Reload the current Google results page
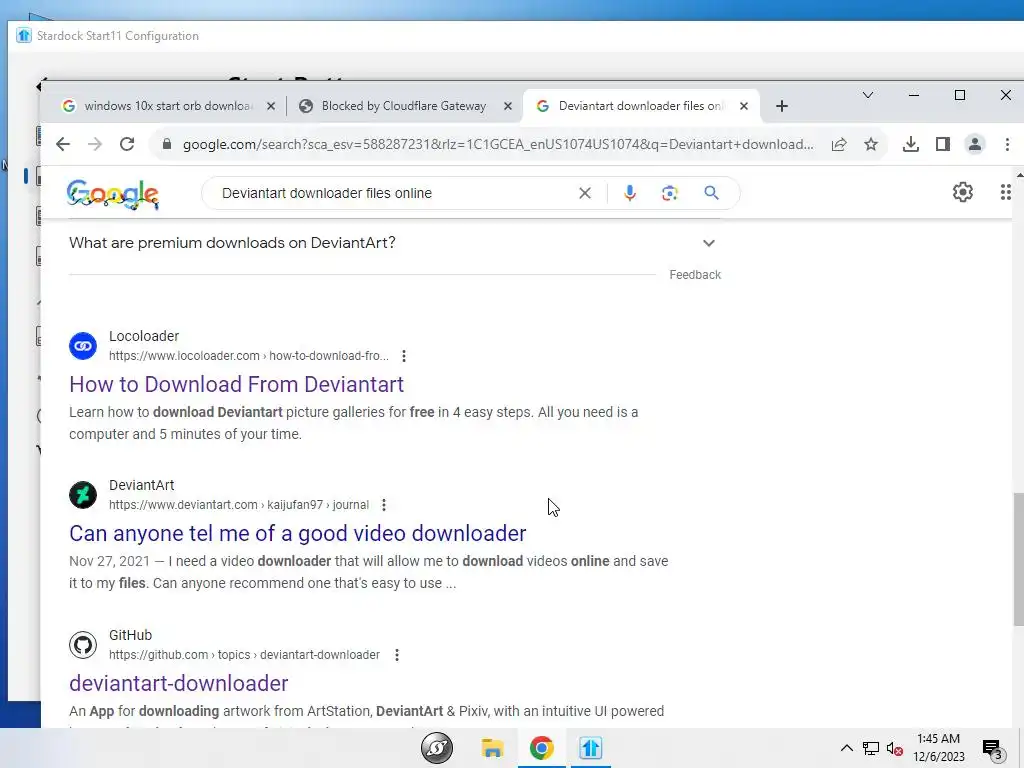This screenshot has height=768, width=1024. click(127, 144)
